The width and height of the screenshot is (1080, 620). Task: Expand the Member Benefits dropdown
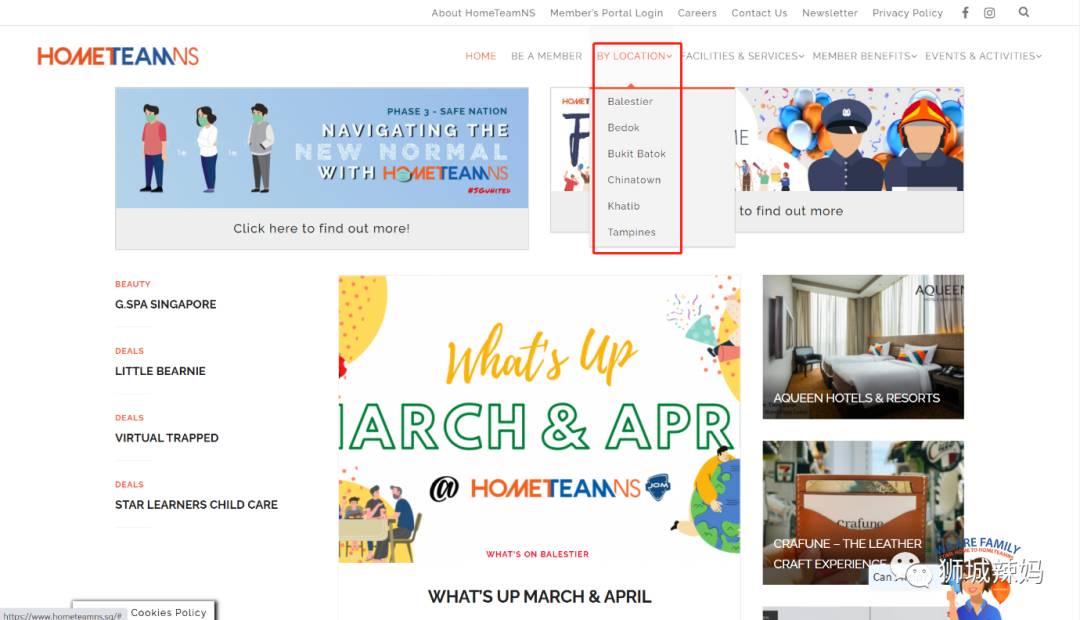(x=864, y=56)
